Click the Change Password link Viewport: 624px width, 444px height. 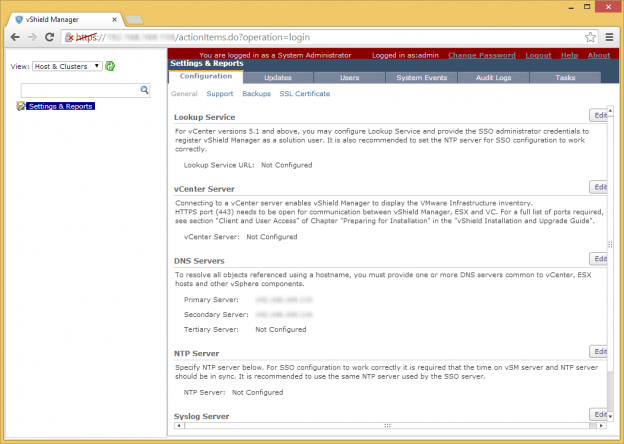pyautogui.click(x=483, y=55)
